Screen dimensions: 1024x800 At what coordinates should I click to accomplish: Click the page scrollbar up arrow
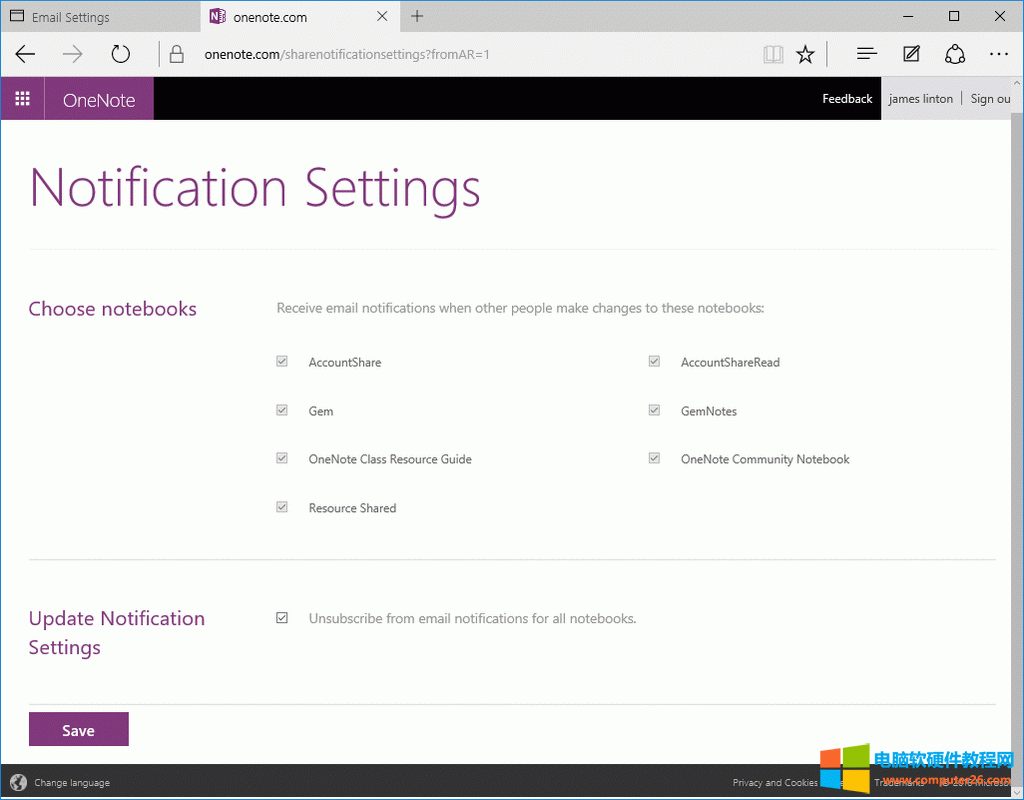(1017, 84)
